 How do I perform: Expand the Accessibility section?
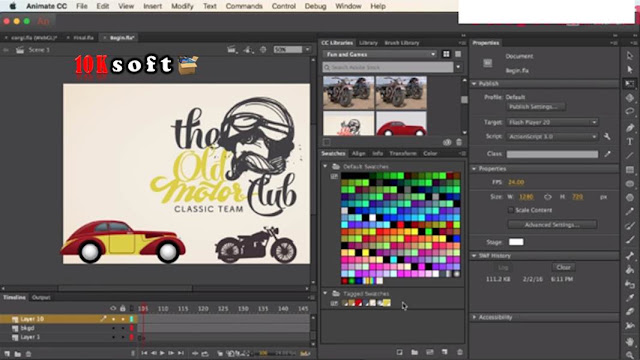(x=474, y=317)
